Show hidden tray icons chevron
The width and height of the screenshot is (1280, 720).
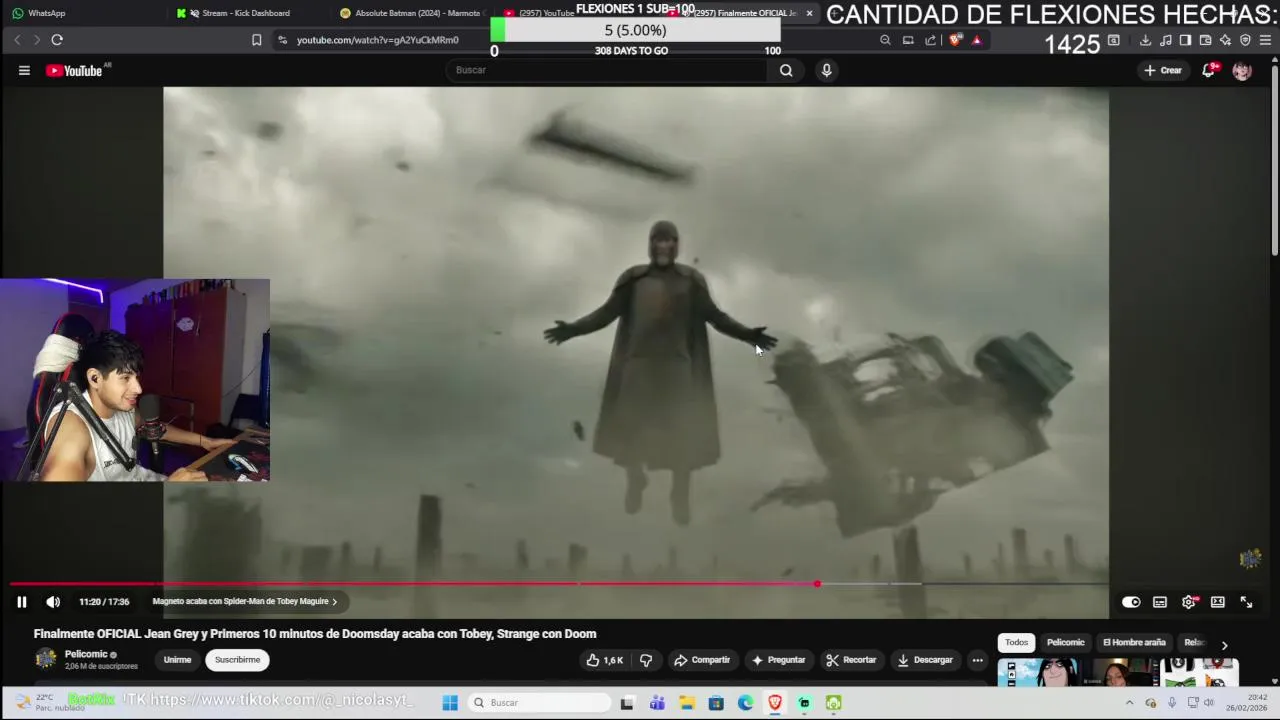click(1130, 703)
